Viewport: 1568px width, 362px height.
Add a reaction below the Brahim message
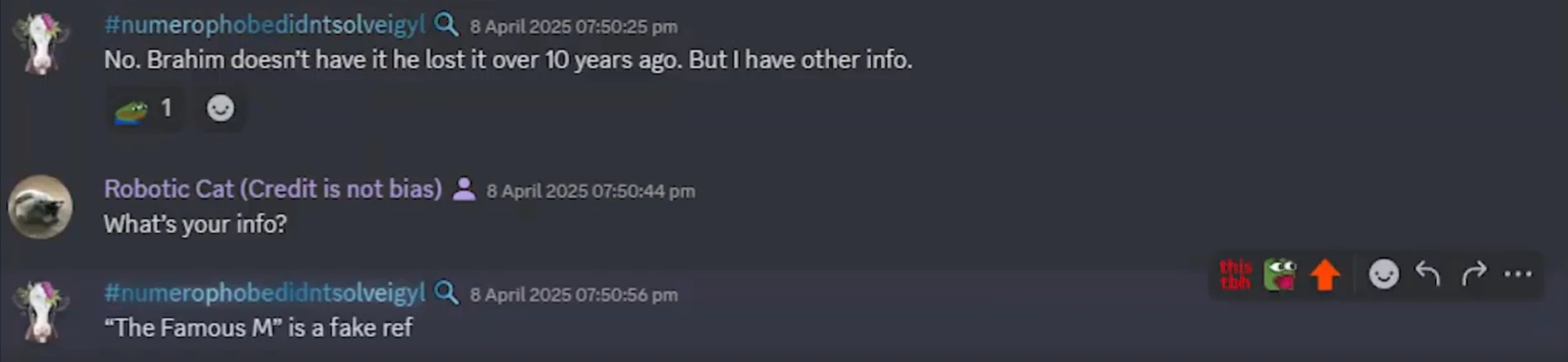coord(220,108)
